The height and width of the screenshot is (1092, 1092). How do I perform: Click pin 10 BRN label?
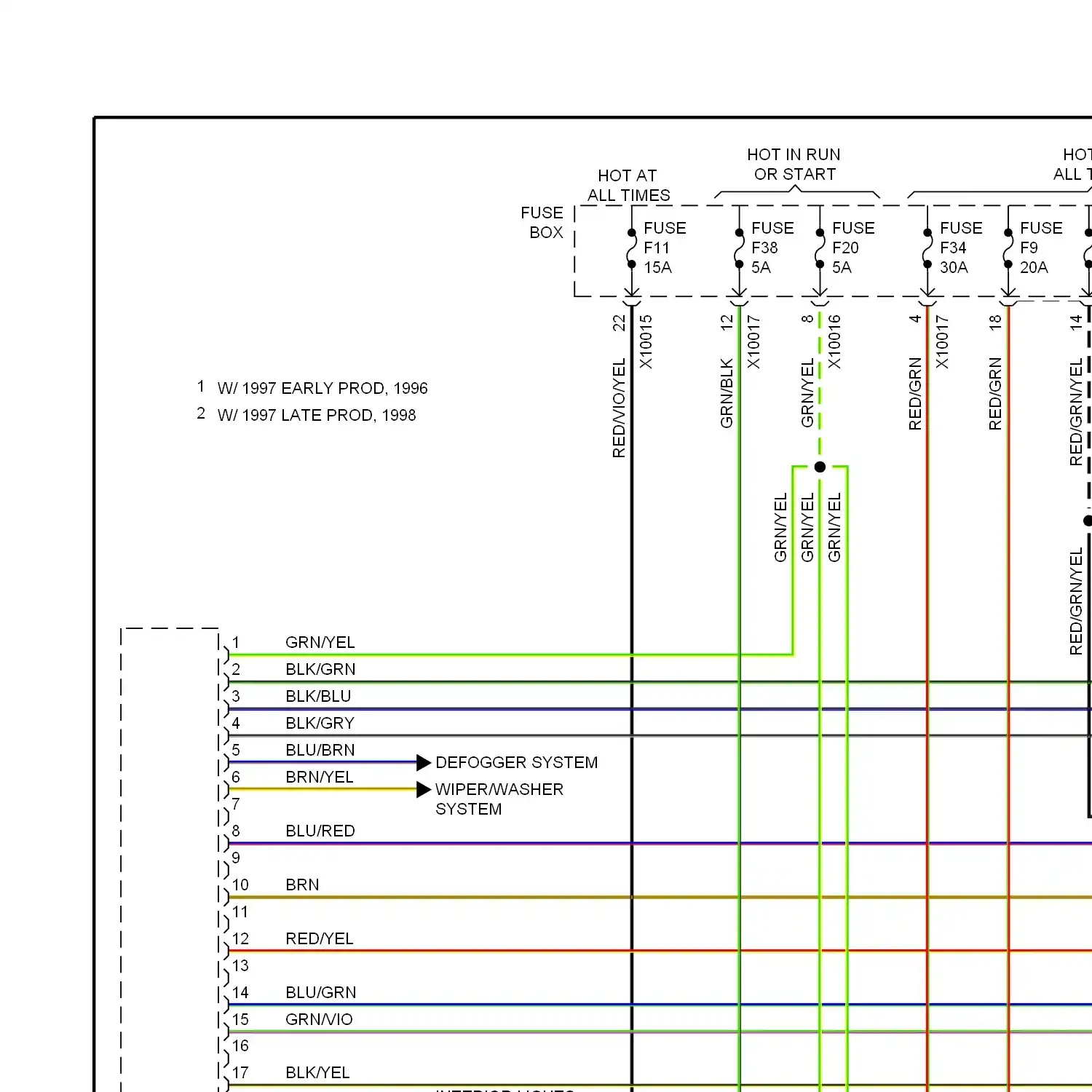click(302, 885)
